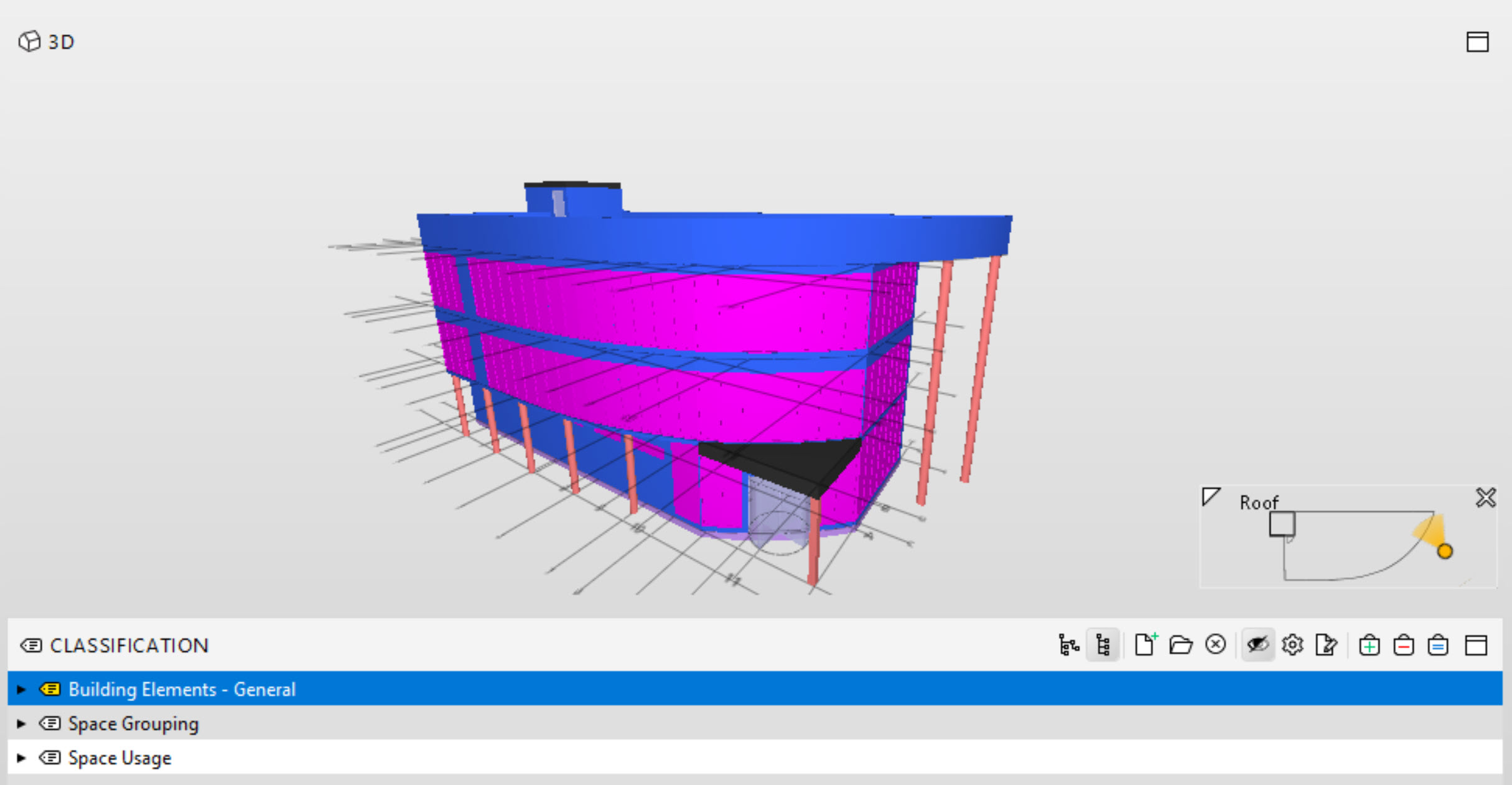Add elements to the selection basket

[1370, 645]
